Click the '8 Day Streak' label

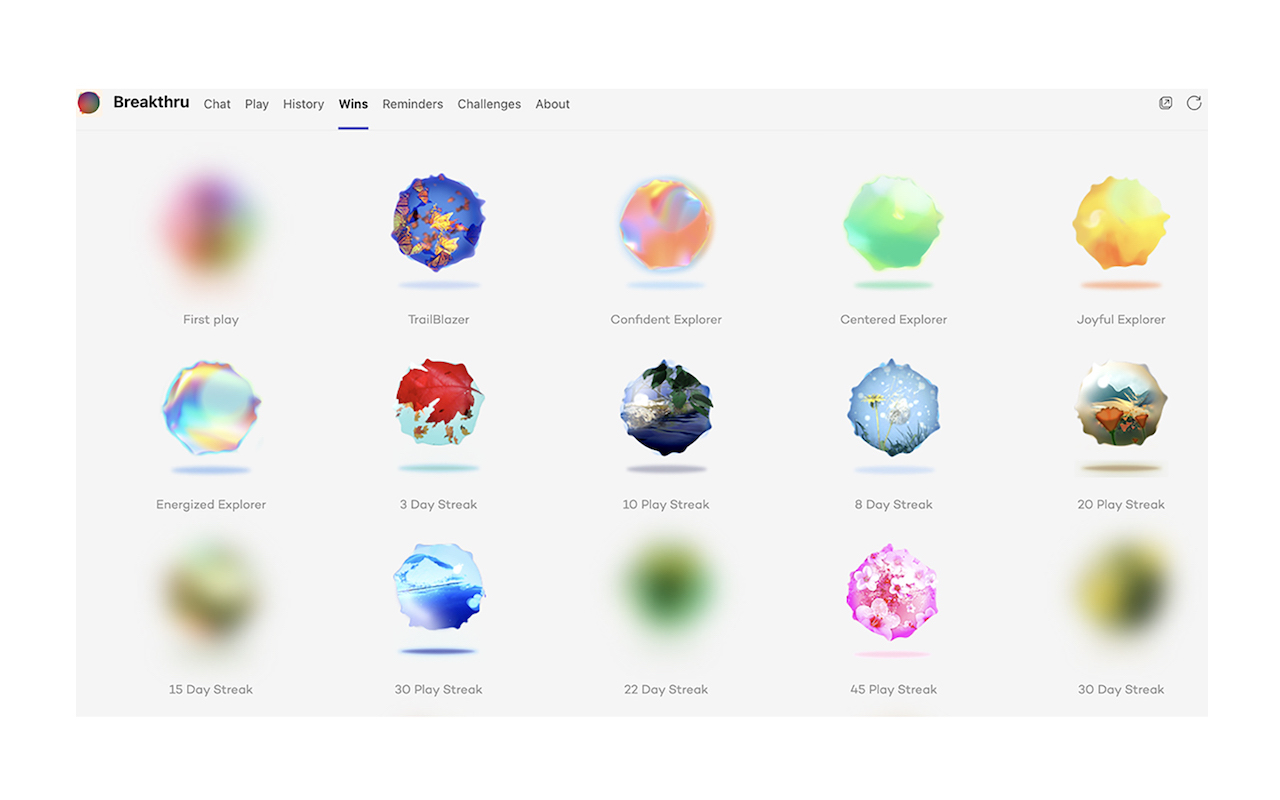893,505
